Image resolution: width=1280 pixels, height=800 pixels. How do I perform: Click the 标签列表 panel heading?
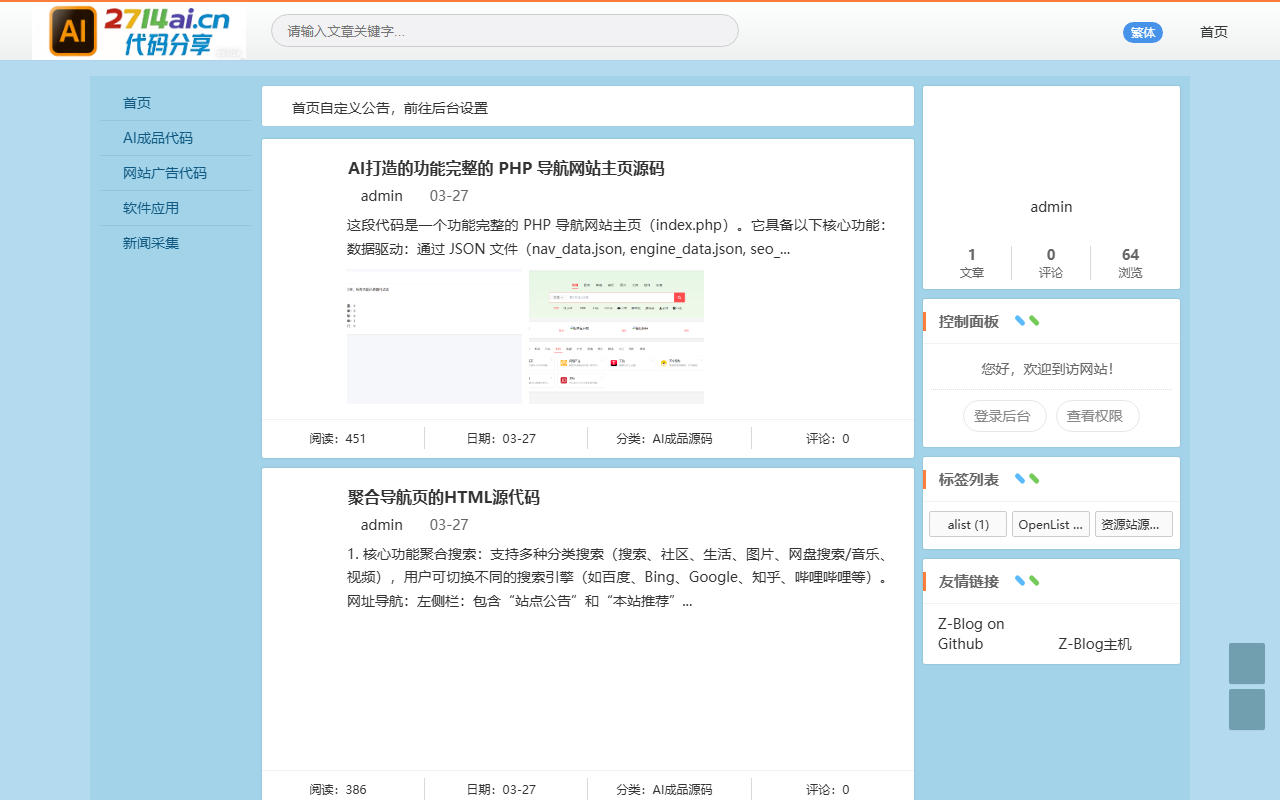(968, 480)
